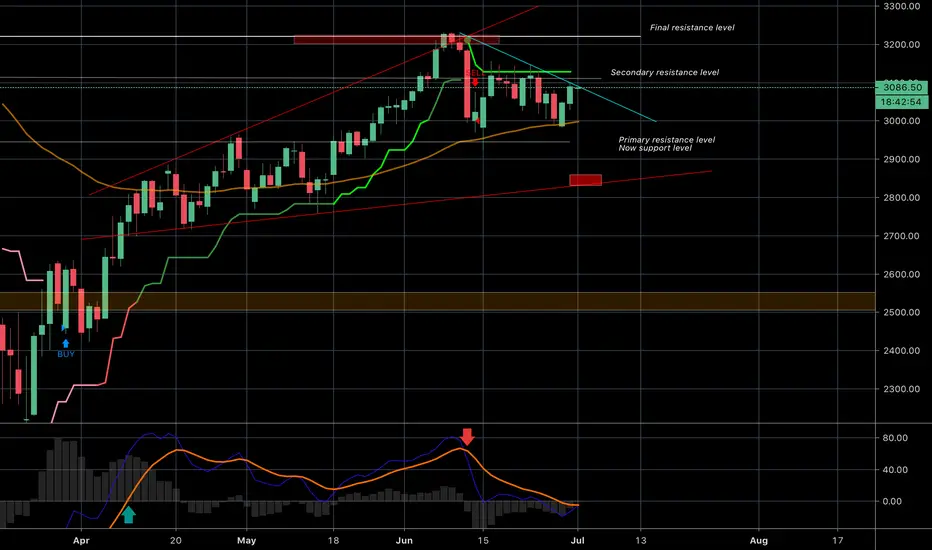Click the current price label 3086.50
This screenshot has height=550, width=932.
(x=902, y=87)
